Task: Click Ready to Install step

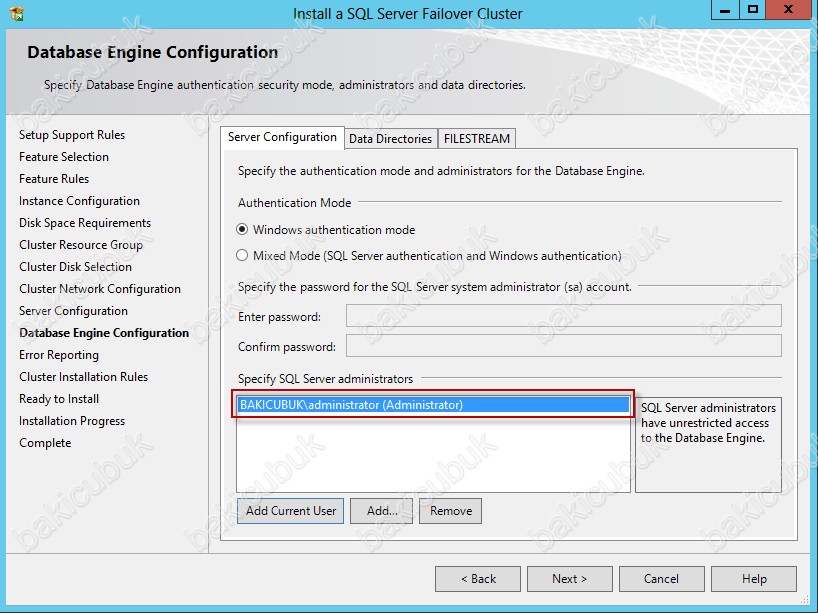Action: pos(59,399)
